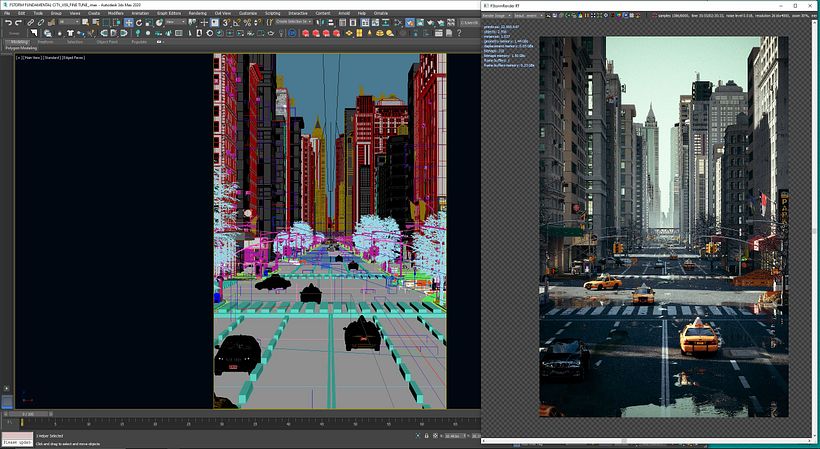The image size is (820, 449).
Task: Open the Rendering menu
Action: pyautogui.click(x=197, y=13)
